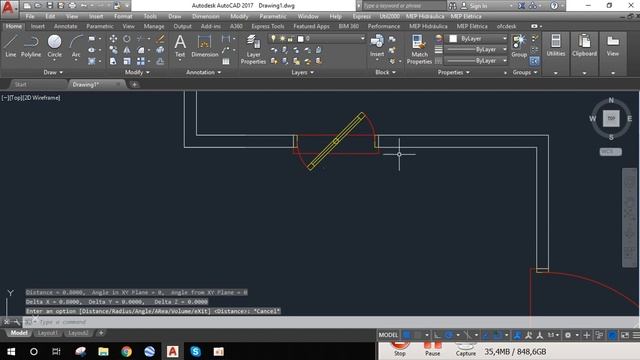Toggle the grid display in status bar
Screen dimensions: 640x360
[407, 335]
